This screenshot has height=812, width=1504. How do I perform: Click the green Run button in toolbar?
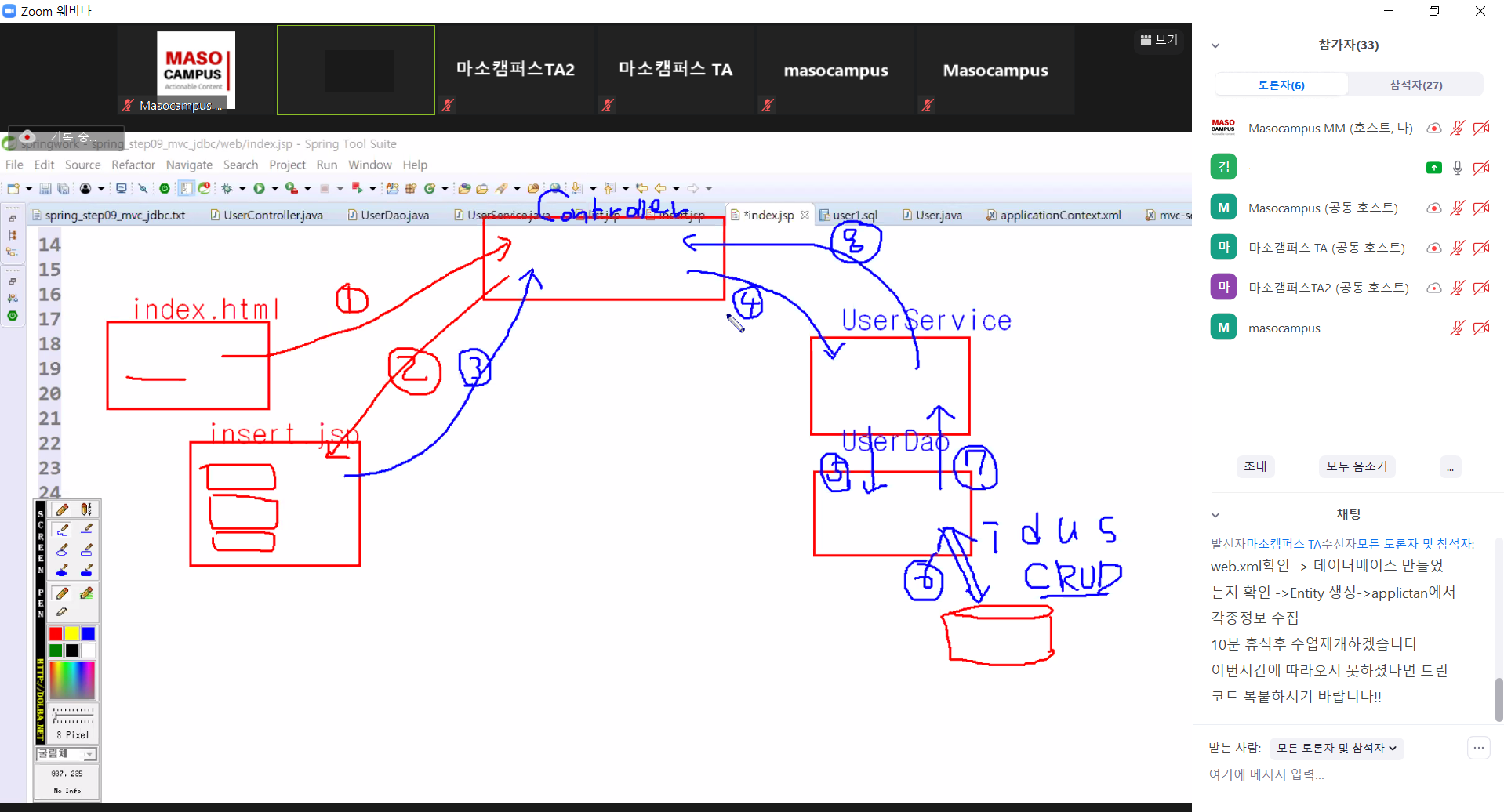(x=259, y=188)
